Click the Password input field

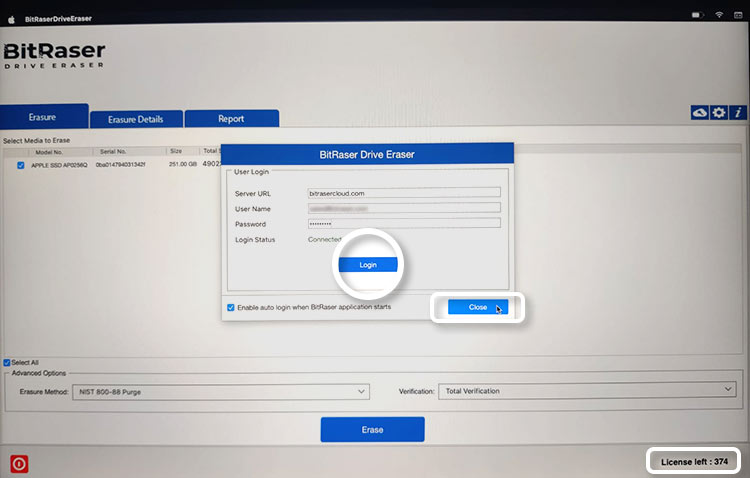tap(404, 223)
